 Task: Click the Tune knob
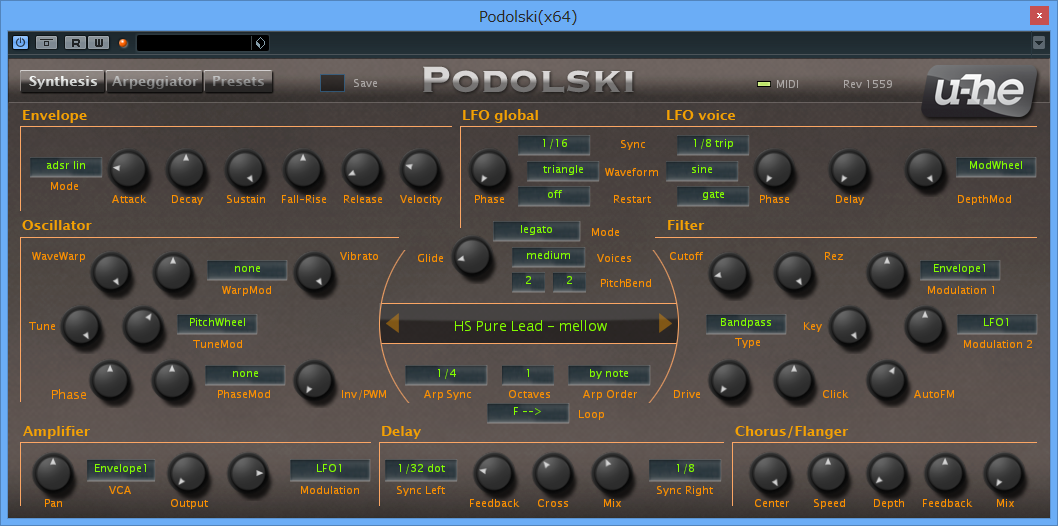coord(81,326)
